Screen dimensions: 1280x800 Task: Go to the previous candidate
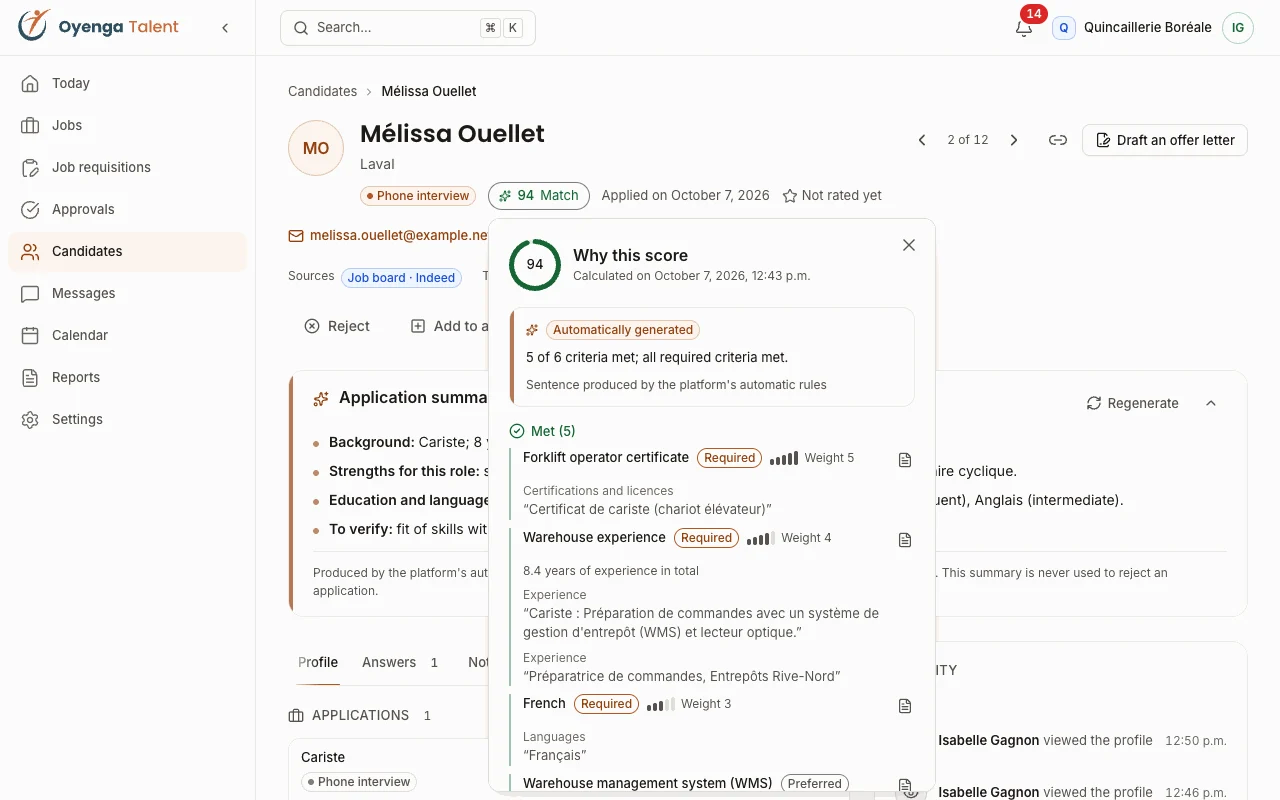pyautogui.click(x=922, y=140)
